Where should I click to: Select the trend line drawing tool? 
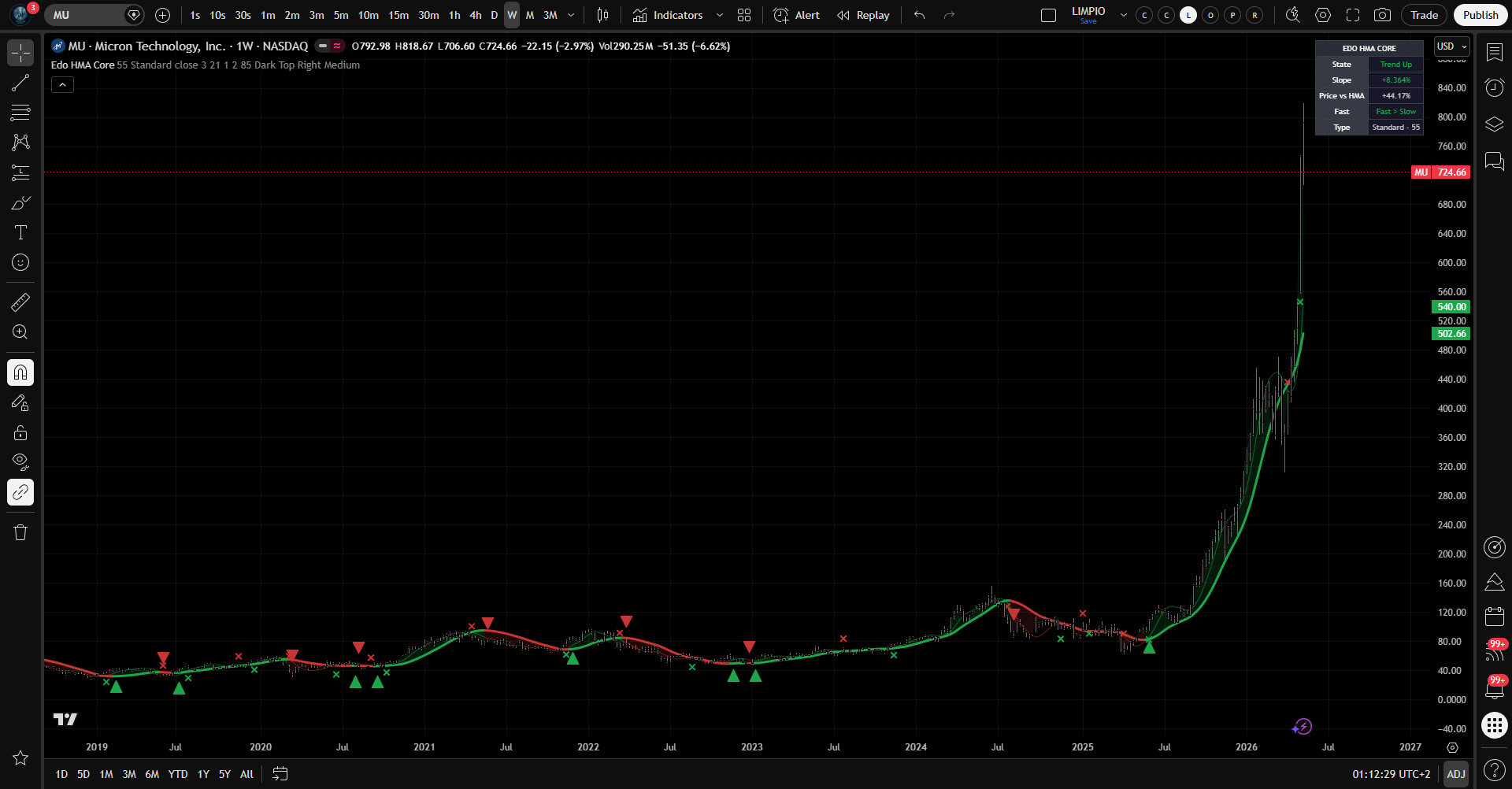coord(20,83)
